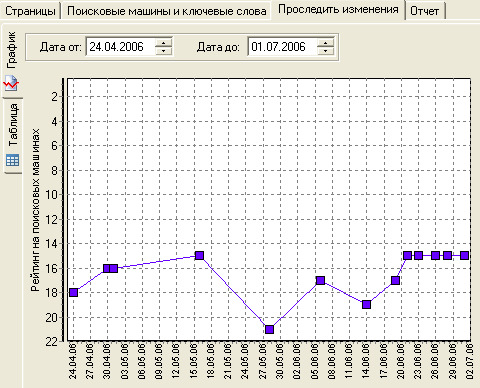Click the data point at 05.06.06 rating 17
The width and height of the screenshot is (480, 388).
[320, 280]
